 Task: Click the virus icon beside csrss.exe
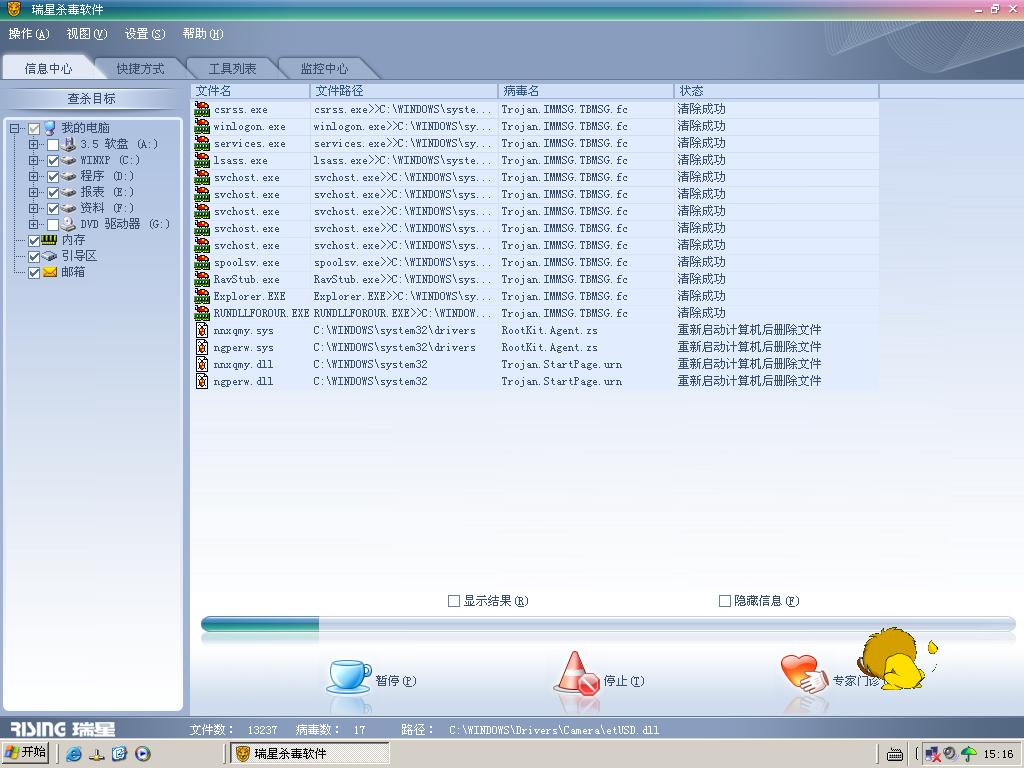point(202,109)
